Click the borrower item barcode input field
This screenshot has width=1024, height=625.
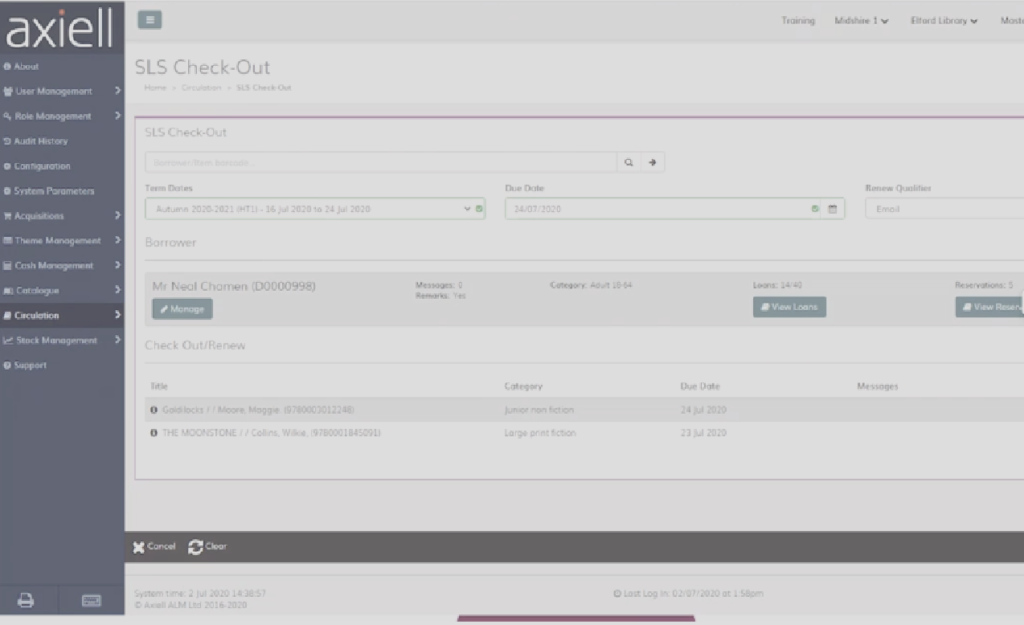click(x=380, y=161)
